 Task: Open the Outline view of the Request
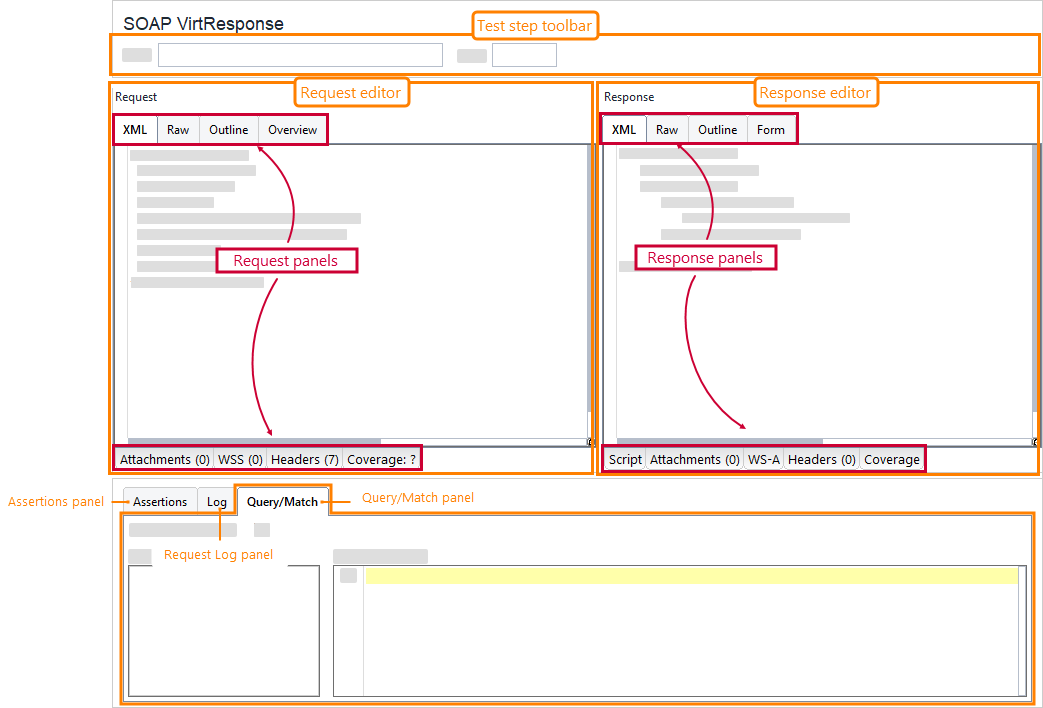point(228,129)
